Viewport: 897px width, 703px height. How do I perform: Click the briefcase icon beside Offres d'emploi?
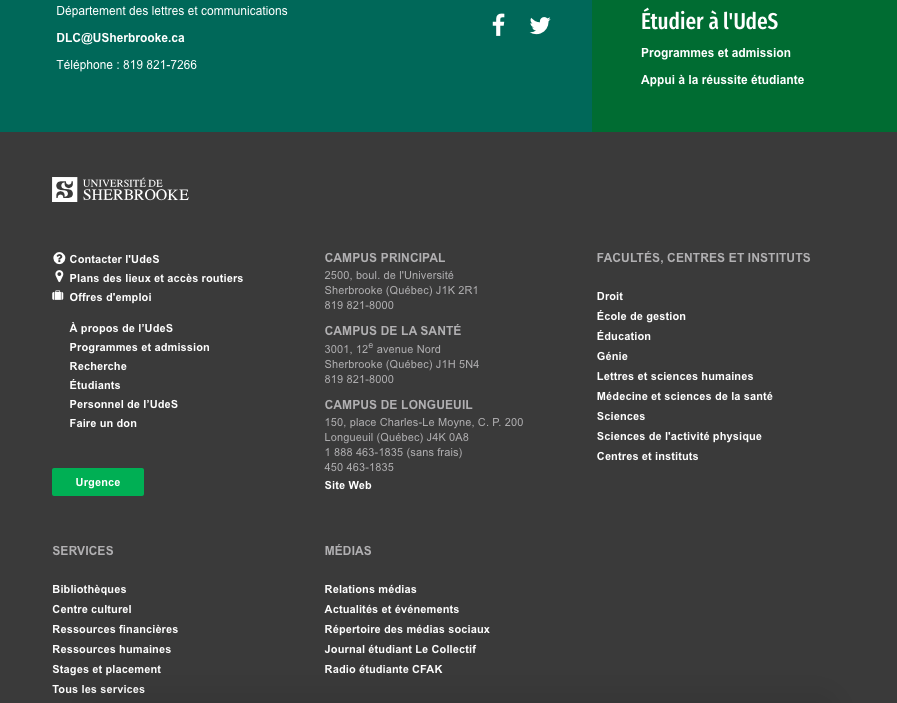pos(58,296)
